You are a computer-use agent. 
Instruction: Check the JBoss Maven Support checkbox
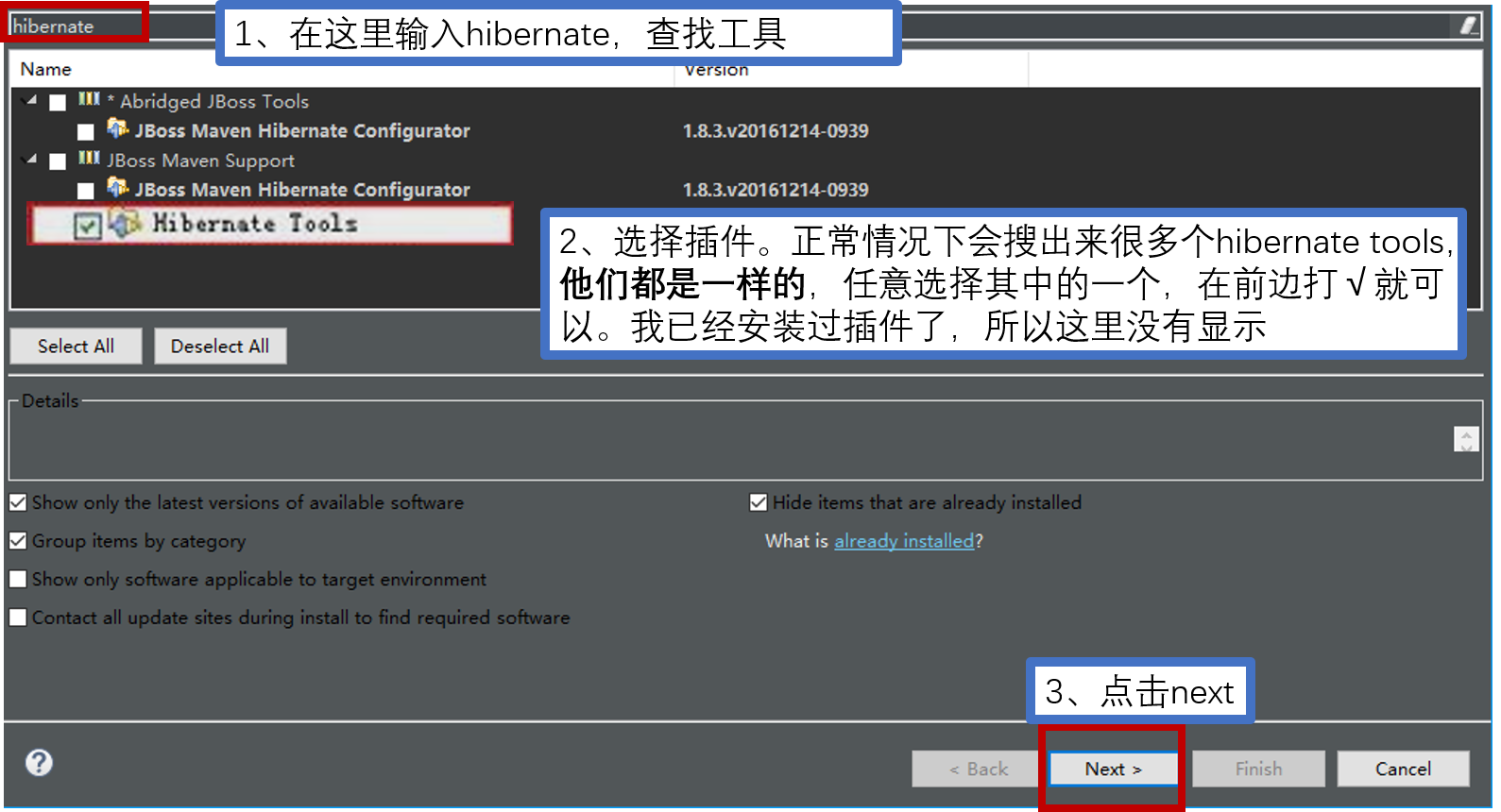pos(58,161)
